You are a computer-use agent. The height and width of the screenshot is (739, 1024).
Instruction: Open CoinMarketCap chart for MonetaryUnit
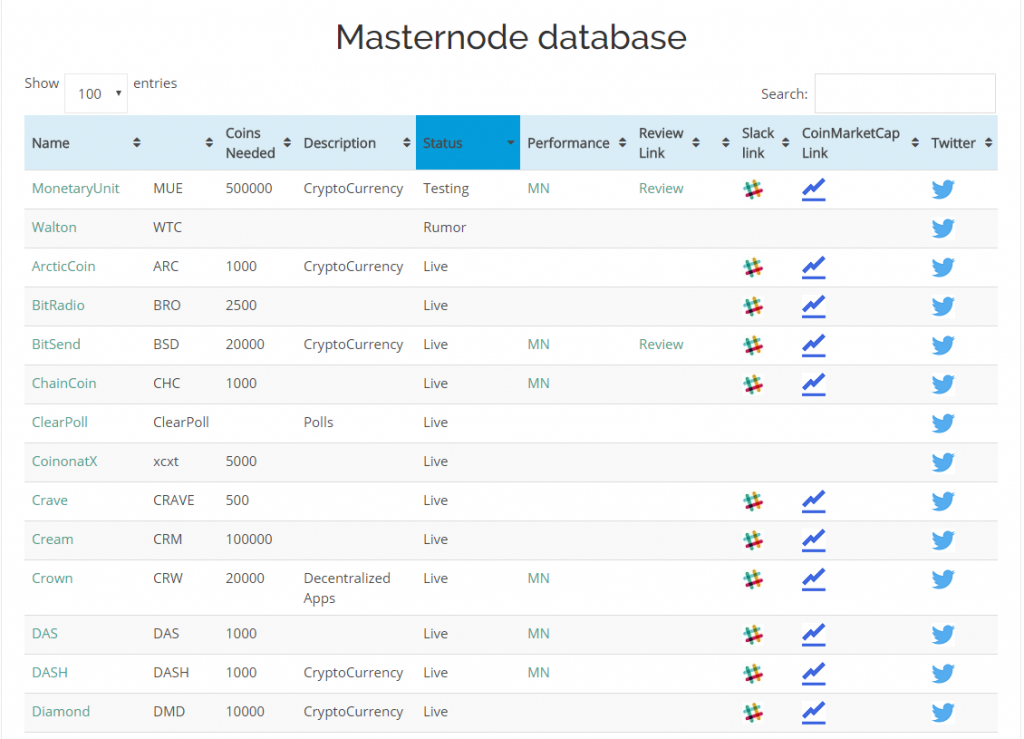[x=814, y=189]
